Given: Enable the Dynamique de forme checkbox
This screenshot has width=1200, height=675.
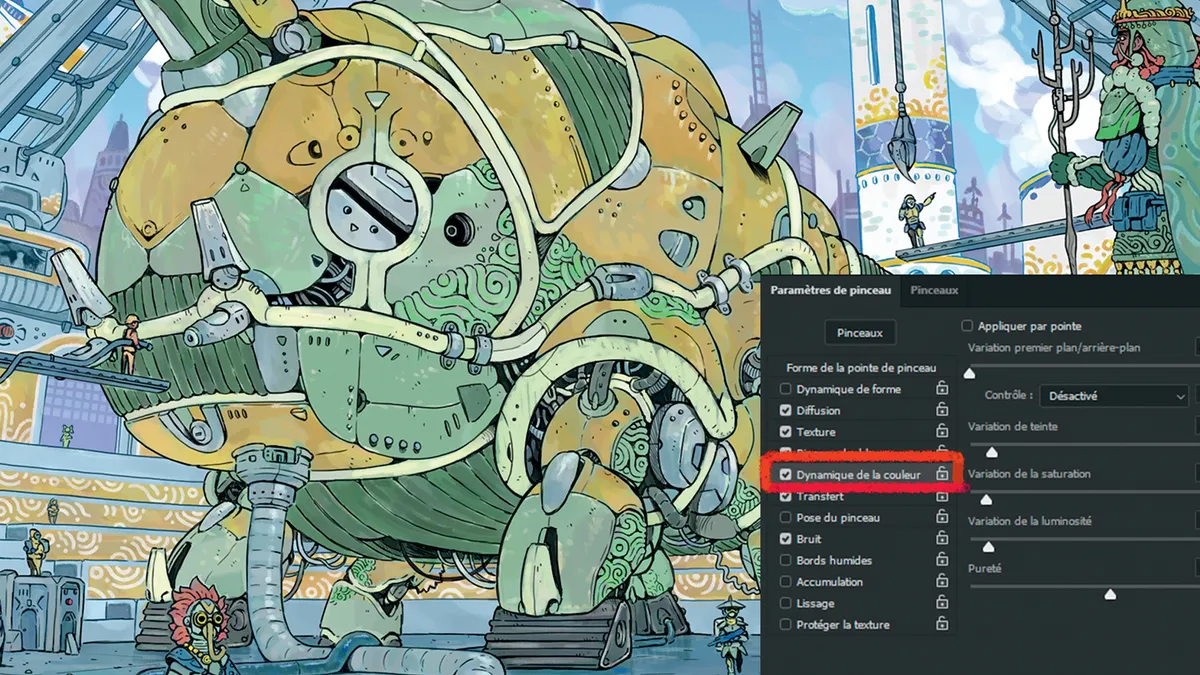Looking at the screenshot, I should coord(786,389).
